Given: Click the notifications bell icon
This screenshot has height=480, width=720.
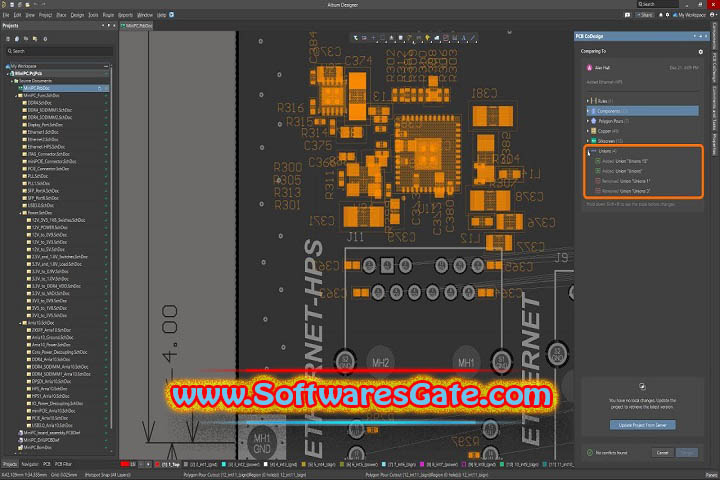Looking at the screenshot, I should [661, 15].
